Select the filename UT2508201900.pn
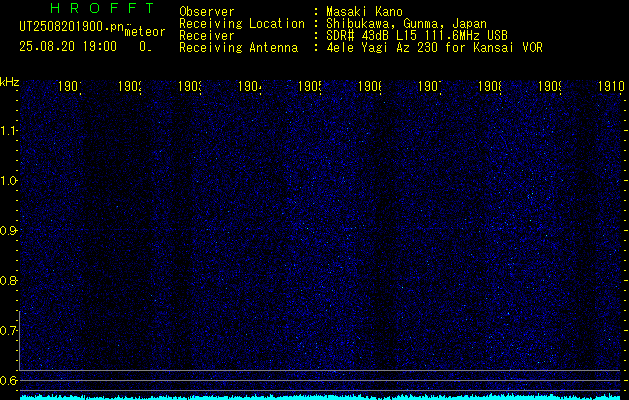 (71, 27)
